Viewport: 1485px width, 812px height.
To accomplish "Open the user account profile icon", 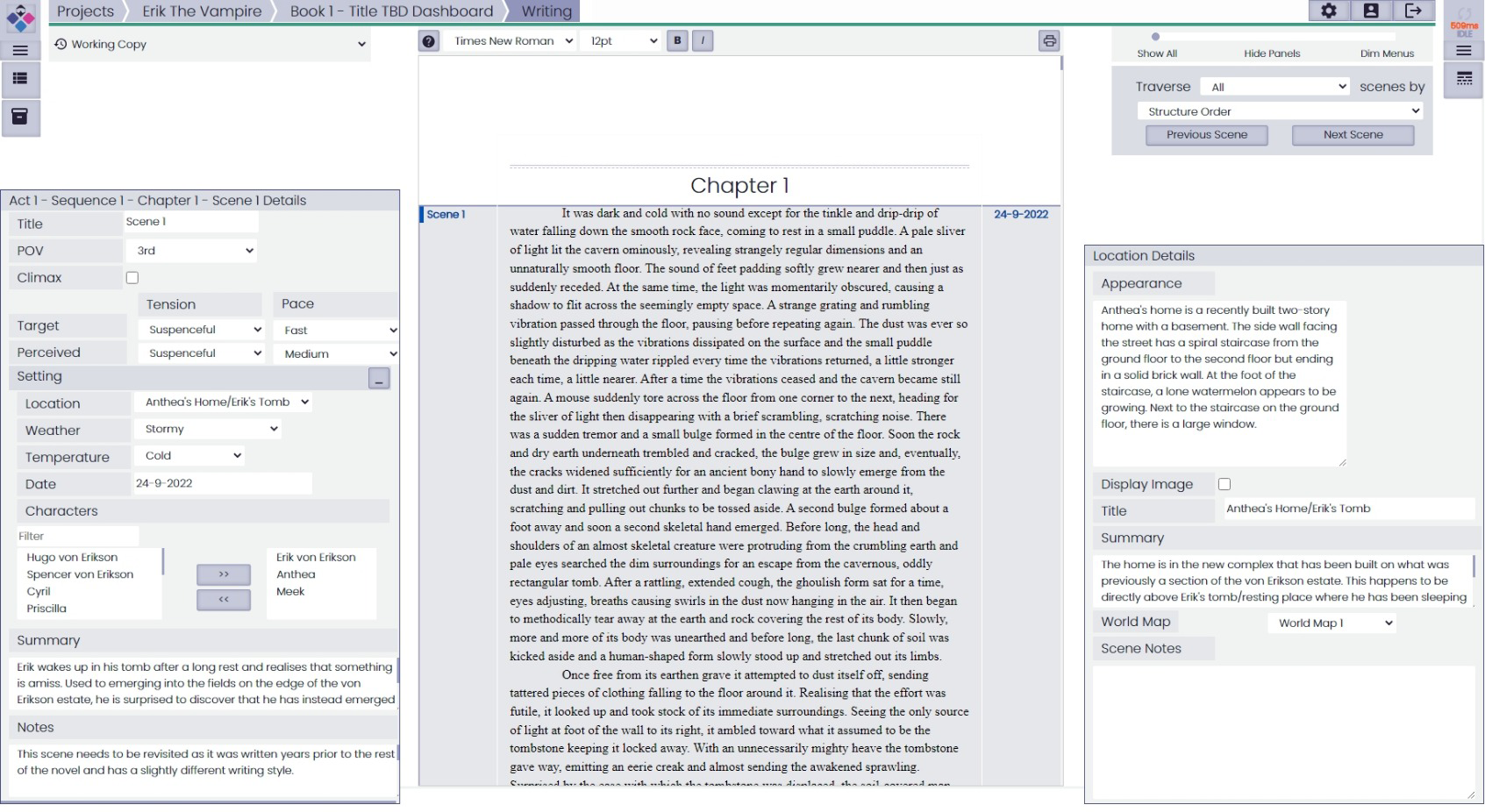I will point(1371,11).
